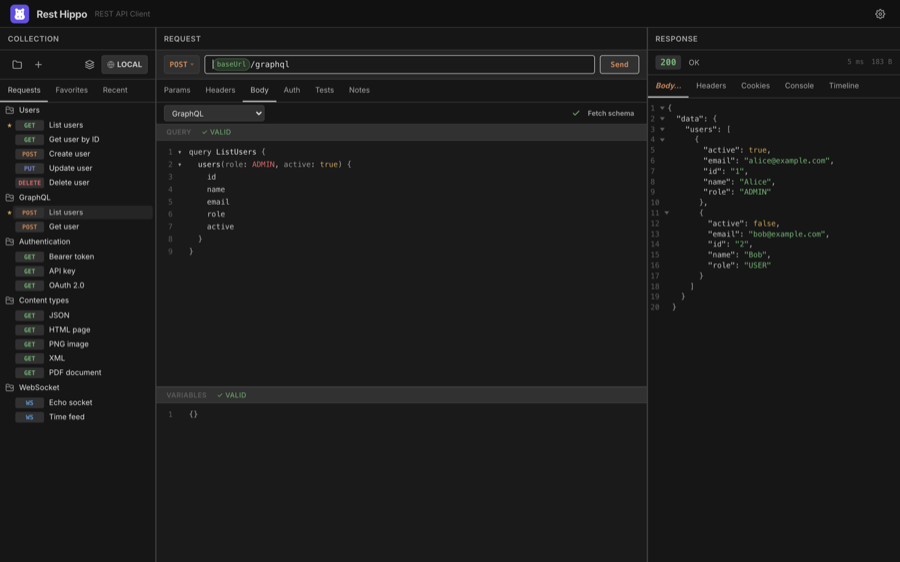Open the response Body tab

669,86
